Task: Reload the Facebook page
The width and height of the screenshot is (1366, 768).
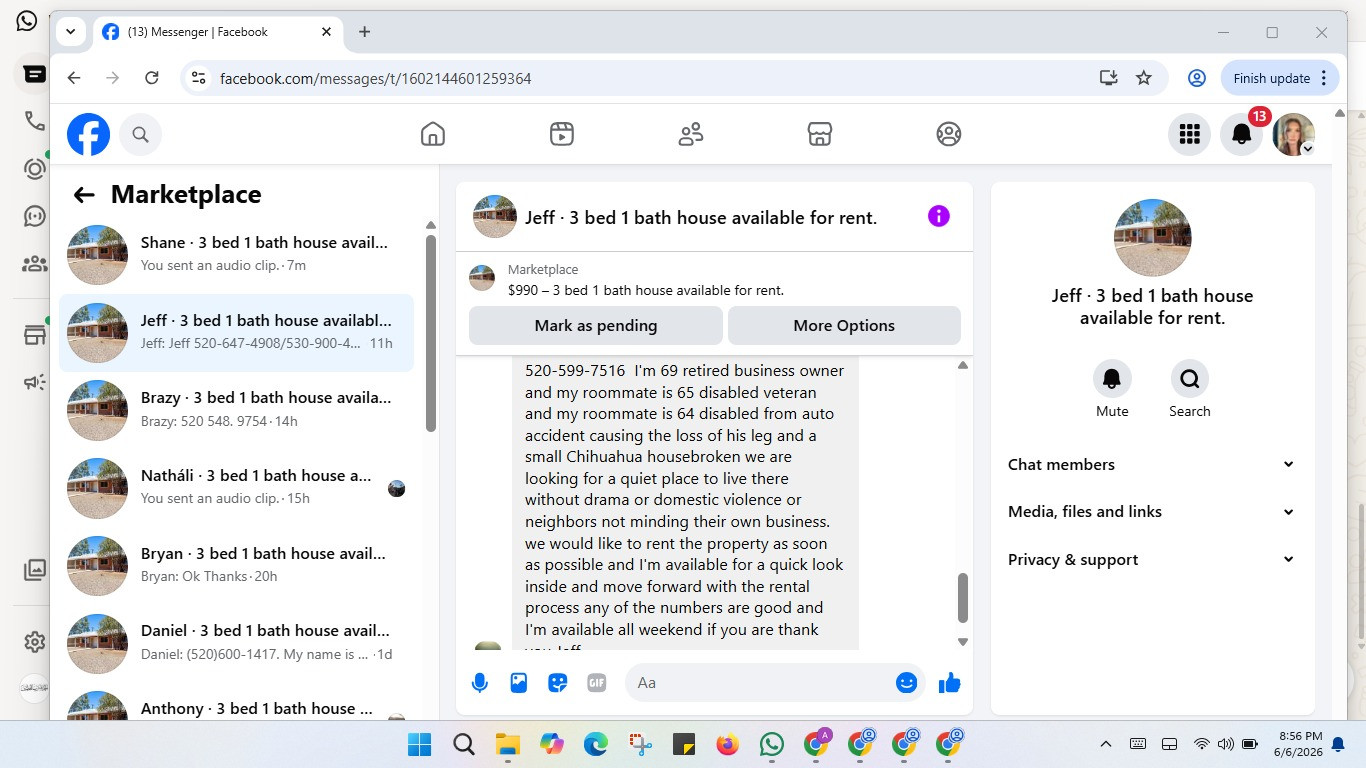Action: click(152, 78)
